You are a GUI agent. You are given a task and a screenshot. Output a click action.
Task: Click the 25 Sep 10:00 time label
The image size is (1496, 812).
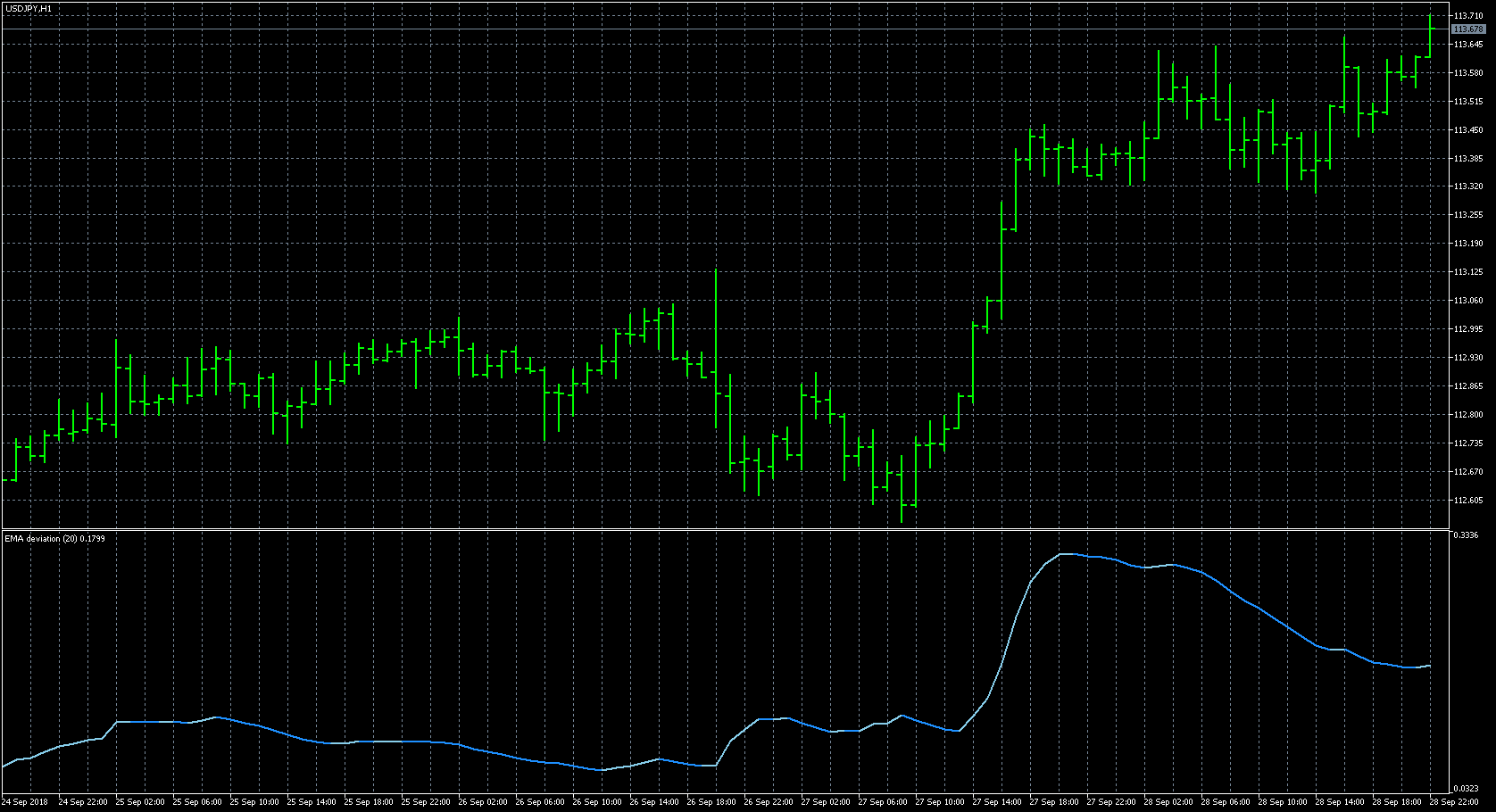[254, 802]
